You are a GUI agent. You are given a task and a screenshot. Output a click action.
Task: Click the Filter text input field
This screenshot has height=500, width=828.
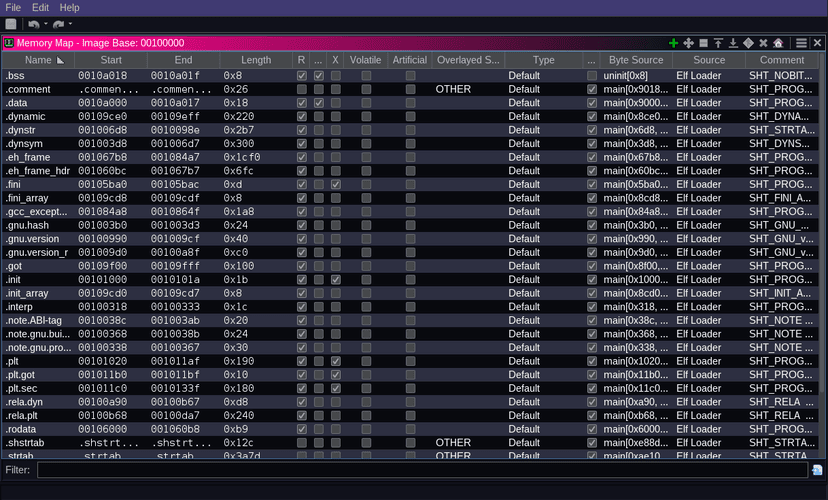(x=421, y=470)
